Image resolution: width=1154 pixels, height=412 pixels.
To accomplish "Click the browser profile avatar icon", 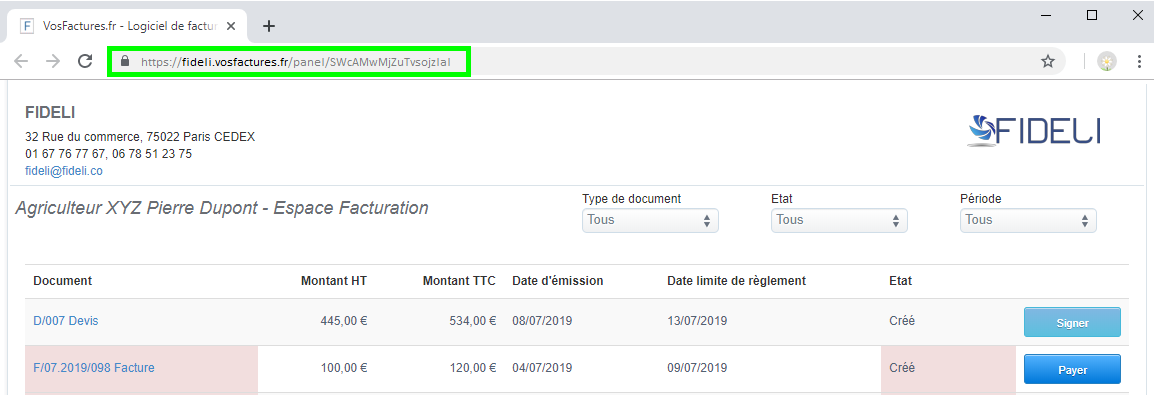I will (x=1107, y=61).
